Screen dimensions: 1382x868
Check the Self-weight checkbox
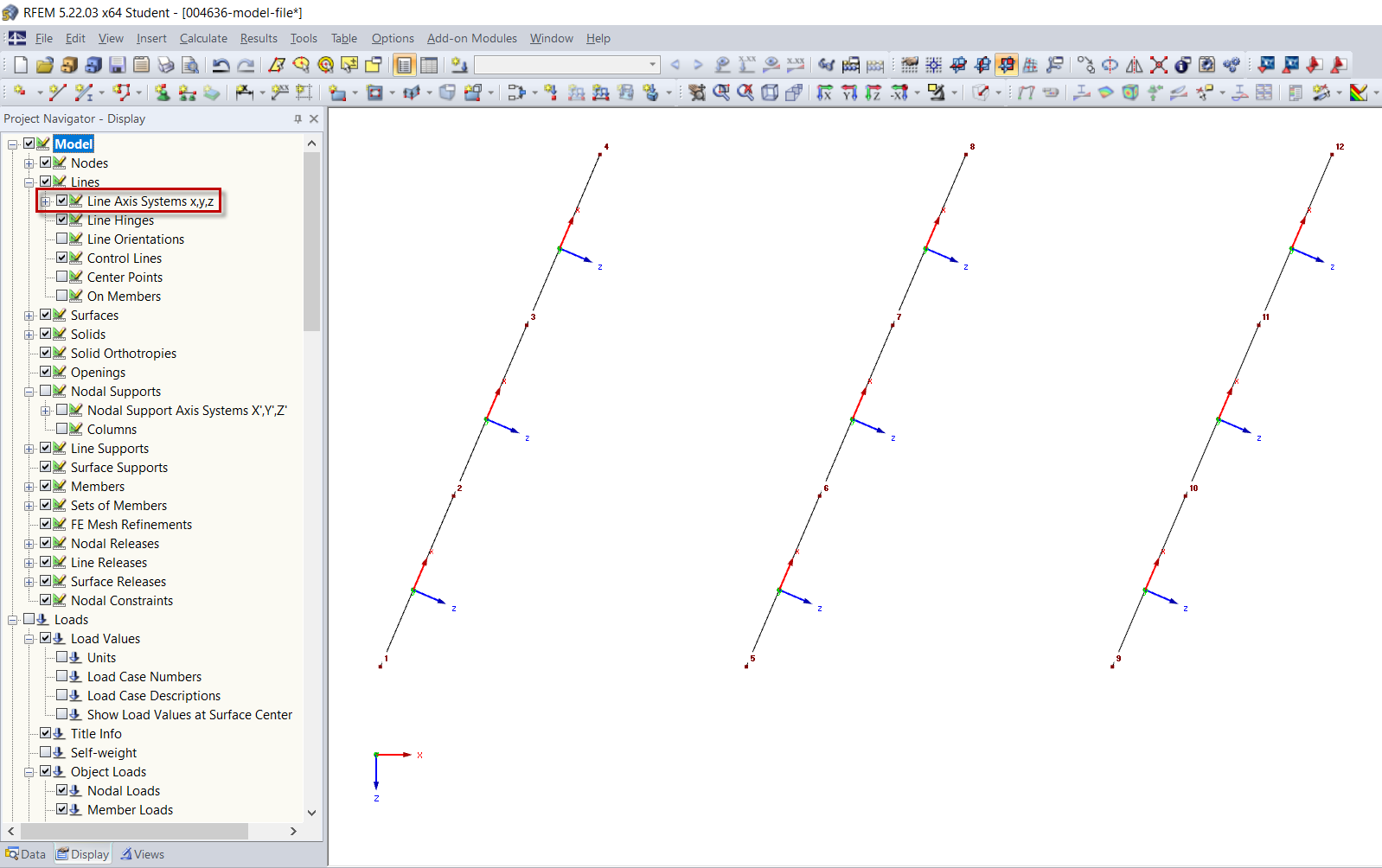pos(46,752)
